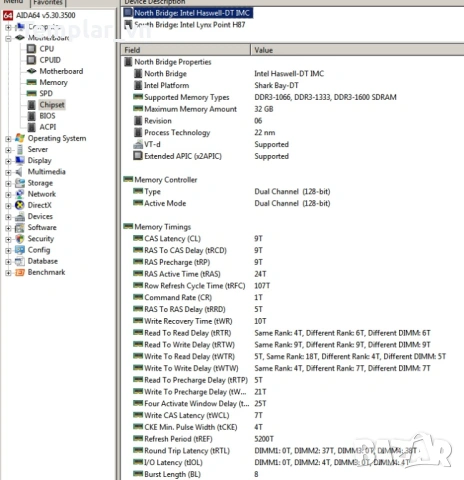Click the Value column header
The height and width of the screenshot is (480, 464).
point(357,50)
